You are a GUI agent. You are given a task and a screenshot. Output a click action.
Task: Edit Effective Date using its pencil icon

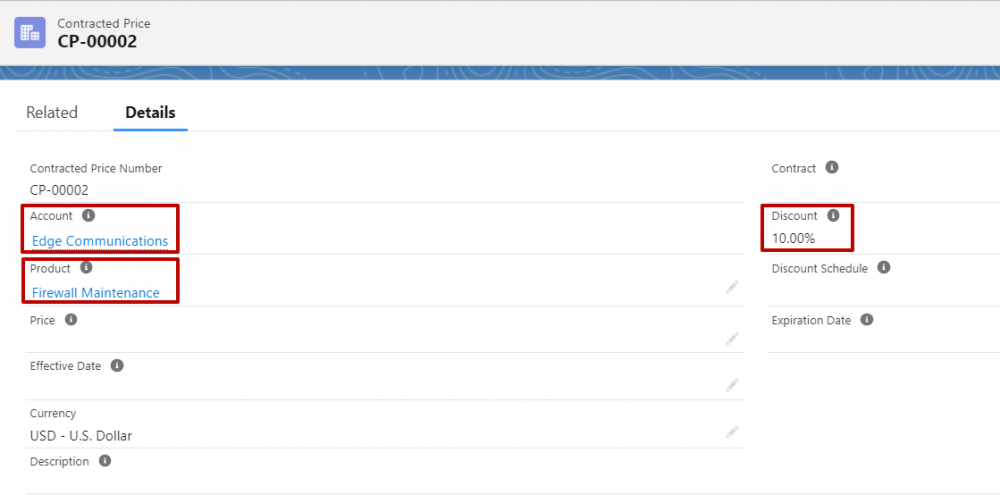pos(732,385)
